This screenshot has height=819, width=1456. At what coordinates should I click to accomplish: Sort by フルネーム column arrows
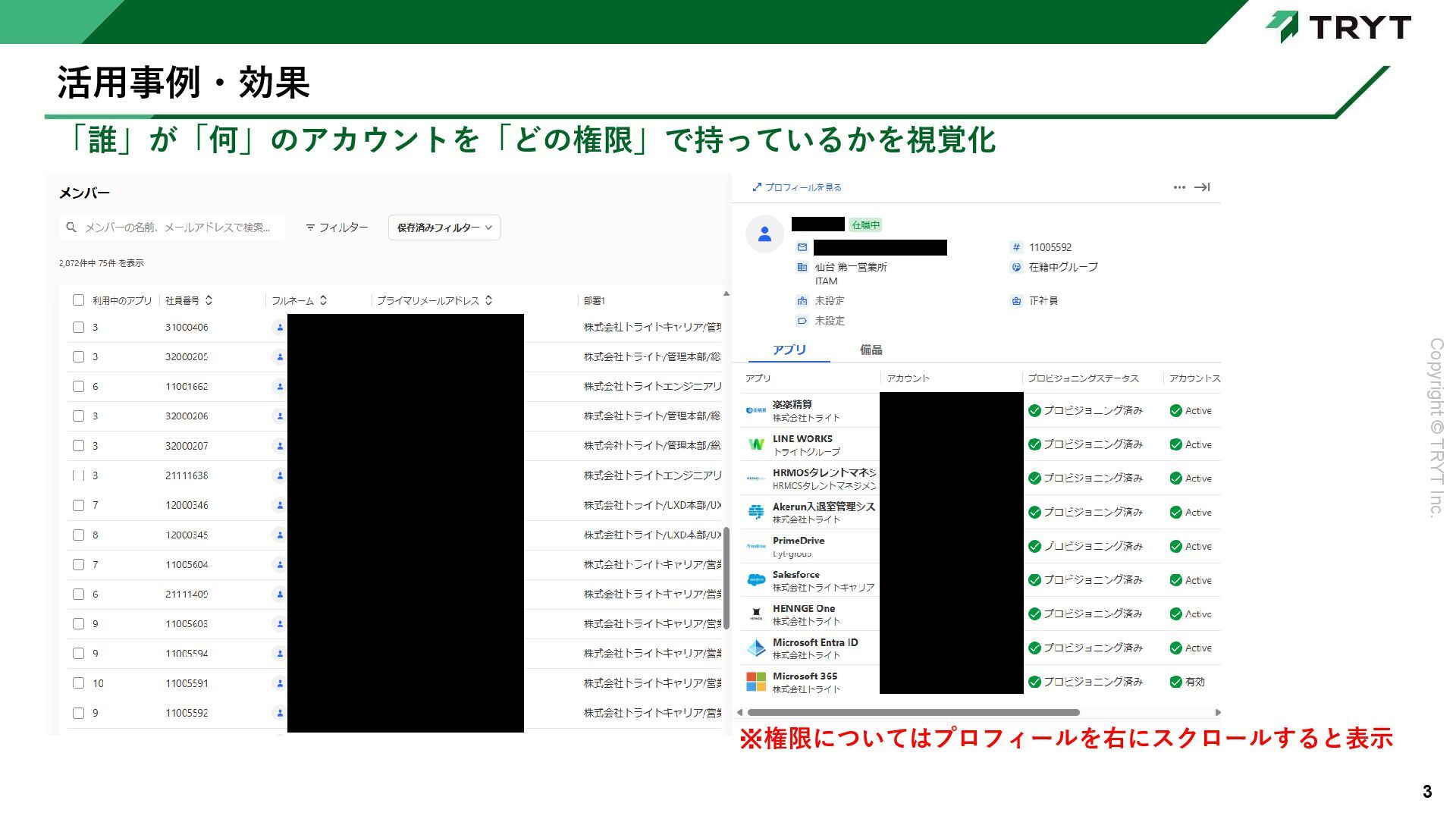(x=324, y=300)
